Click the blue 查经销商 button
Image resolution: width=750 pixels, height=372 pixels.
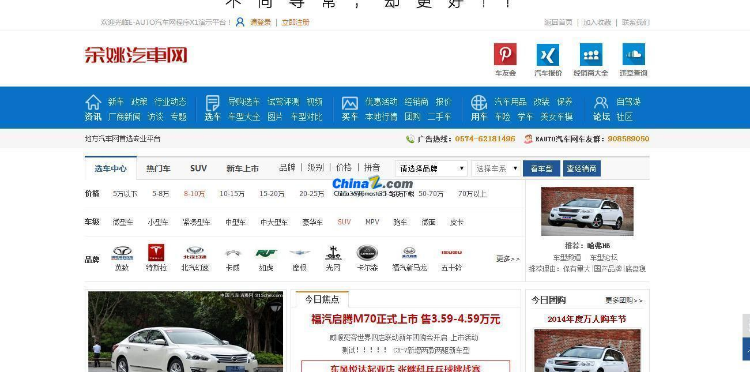coord(582,168)
